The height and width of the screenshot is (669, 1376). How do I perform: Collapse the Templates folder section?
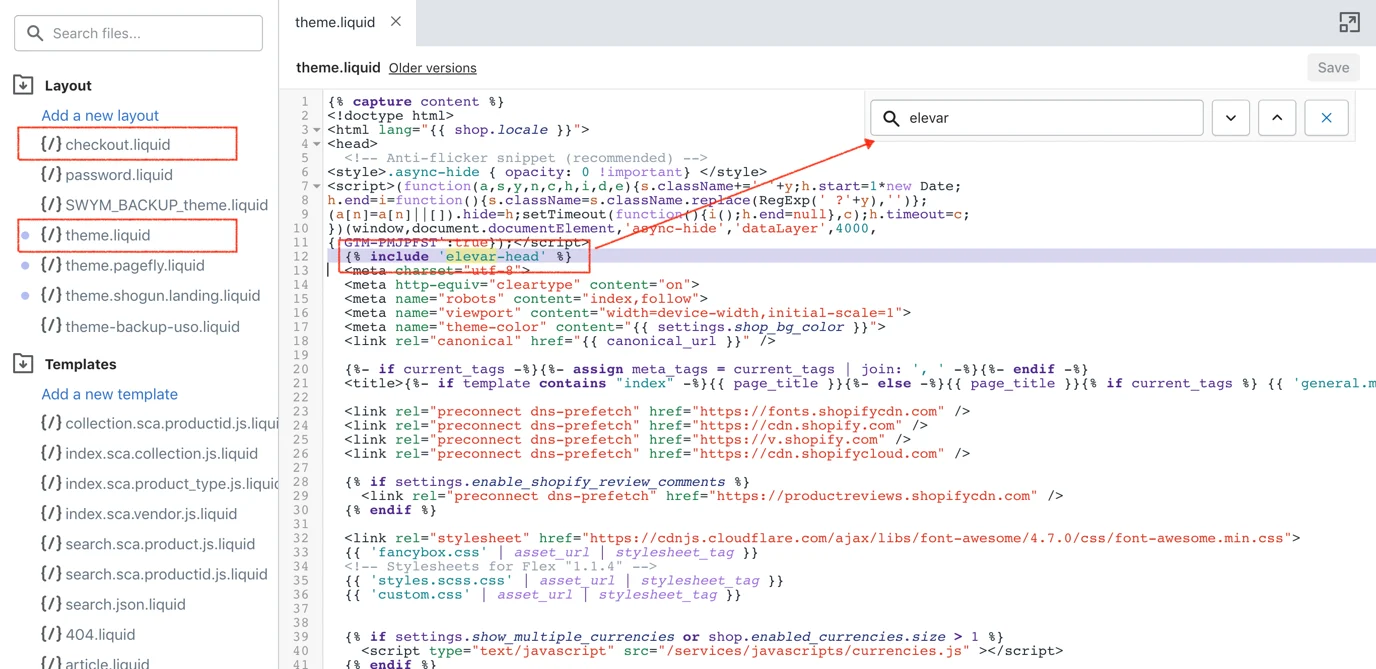(x=23, y=364)
